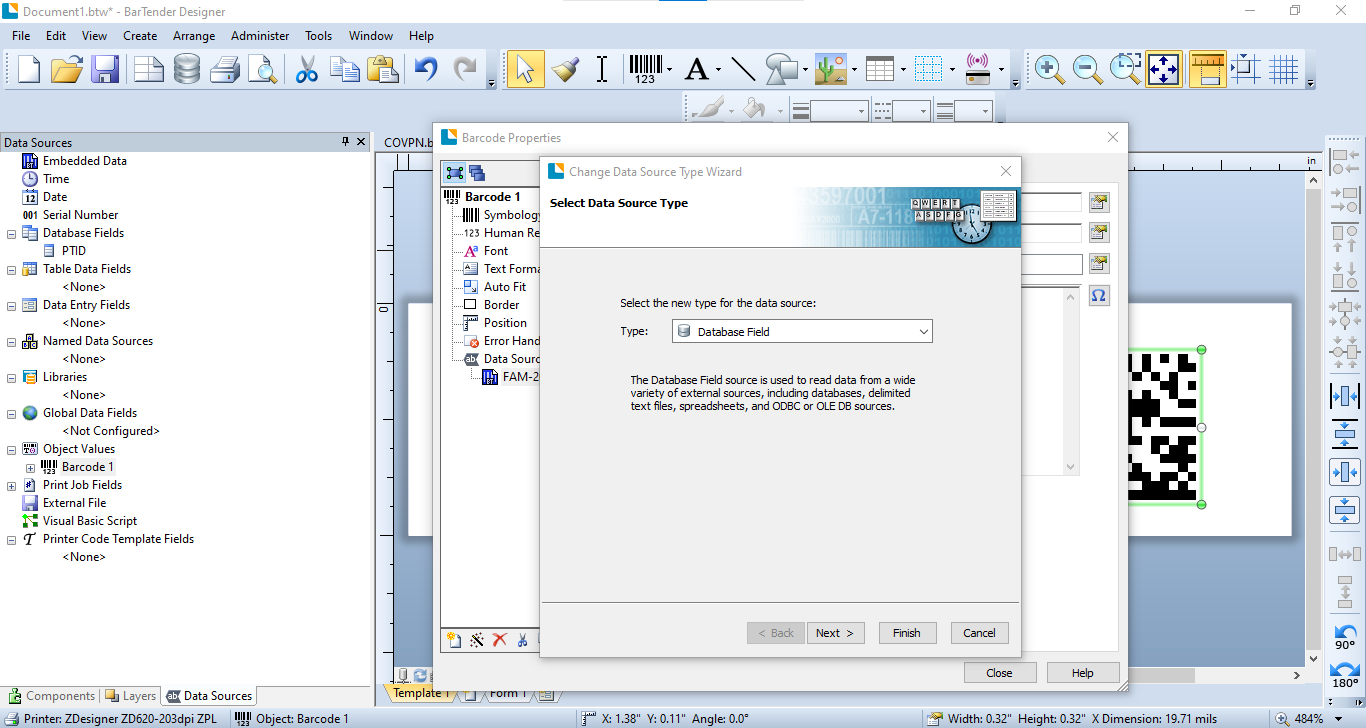This screenshot has height=728, width=1366.
Task: Click the omega special character button
Action: (1099, 296)
